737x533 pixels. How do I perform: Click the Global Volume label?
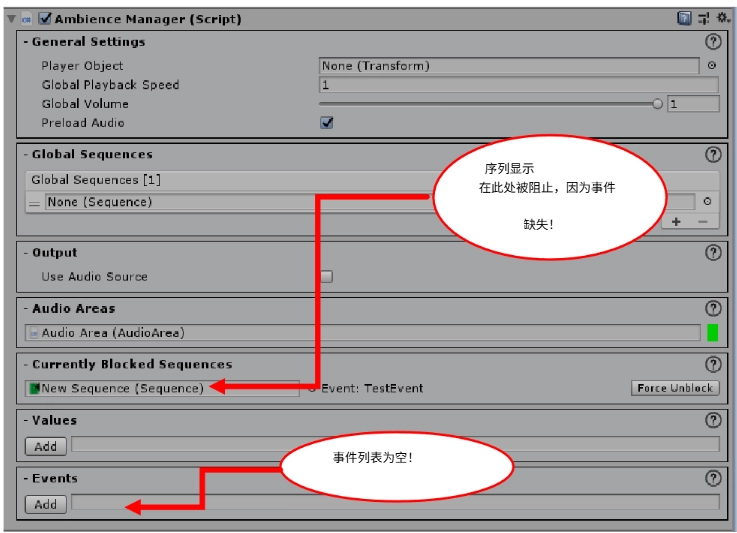click(85, 104)
